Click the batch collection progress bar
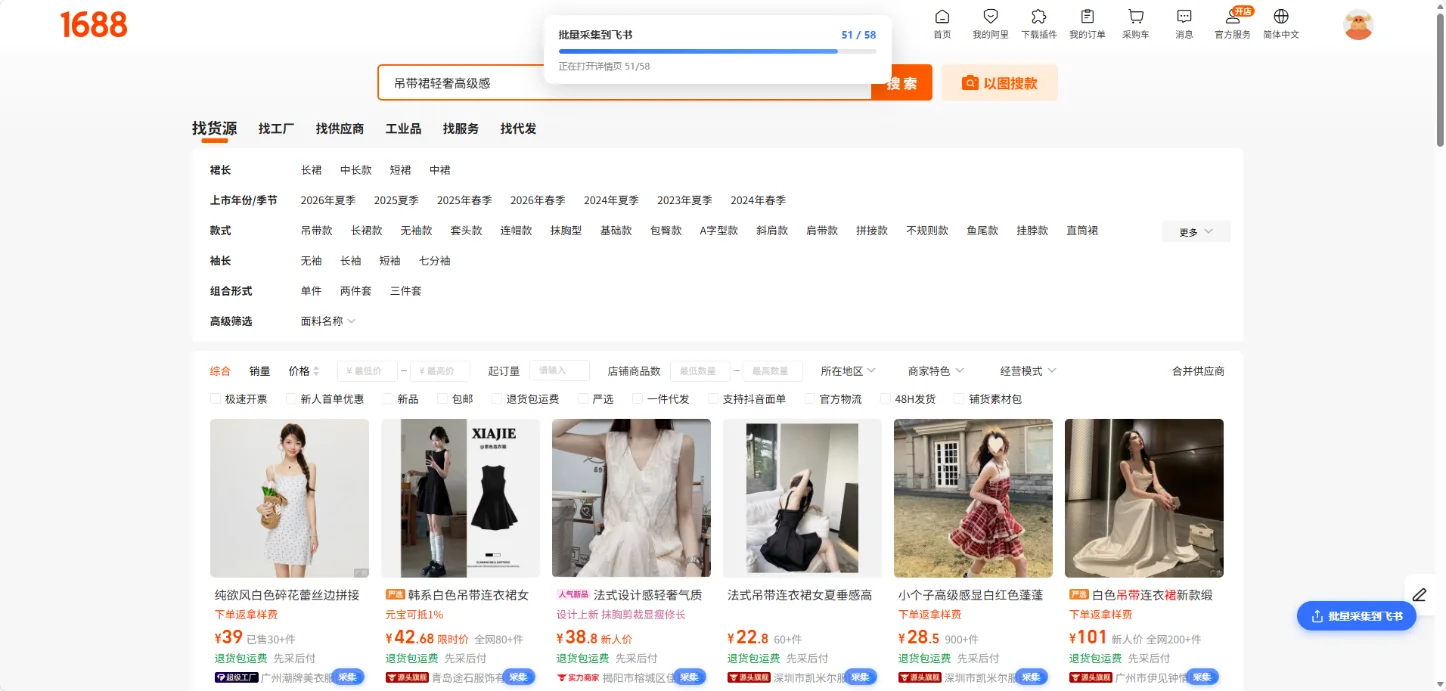 point(717,50)
